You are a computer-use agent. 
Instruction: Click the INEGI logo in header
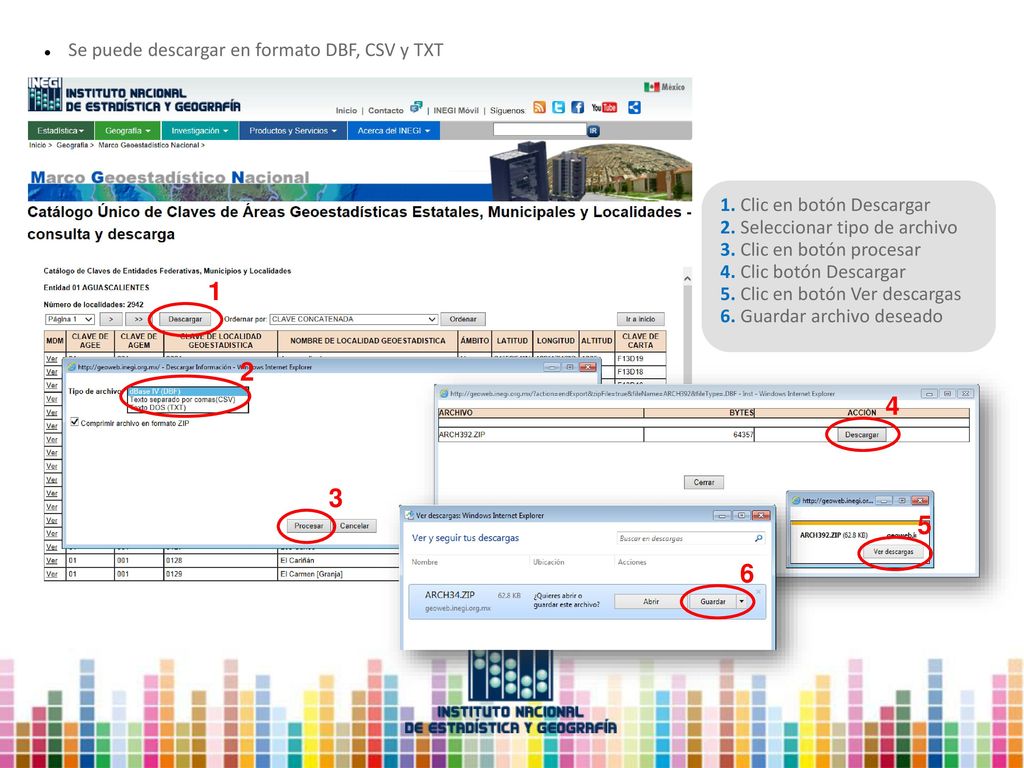point(45,95)
